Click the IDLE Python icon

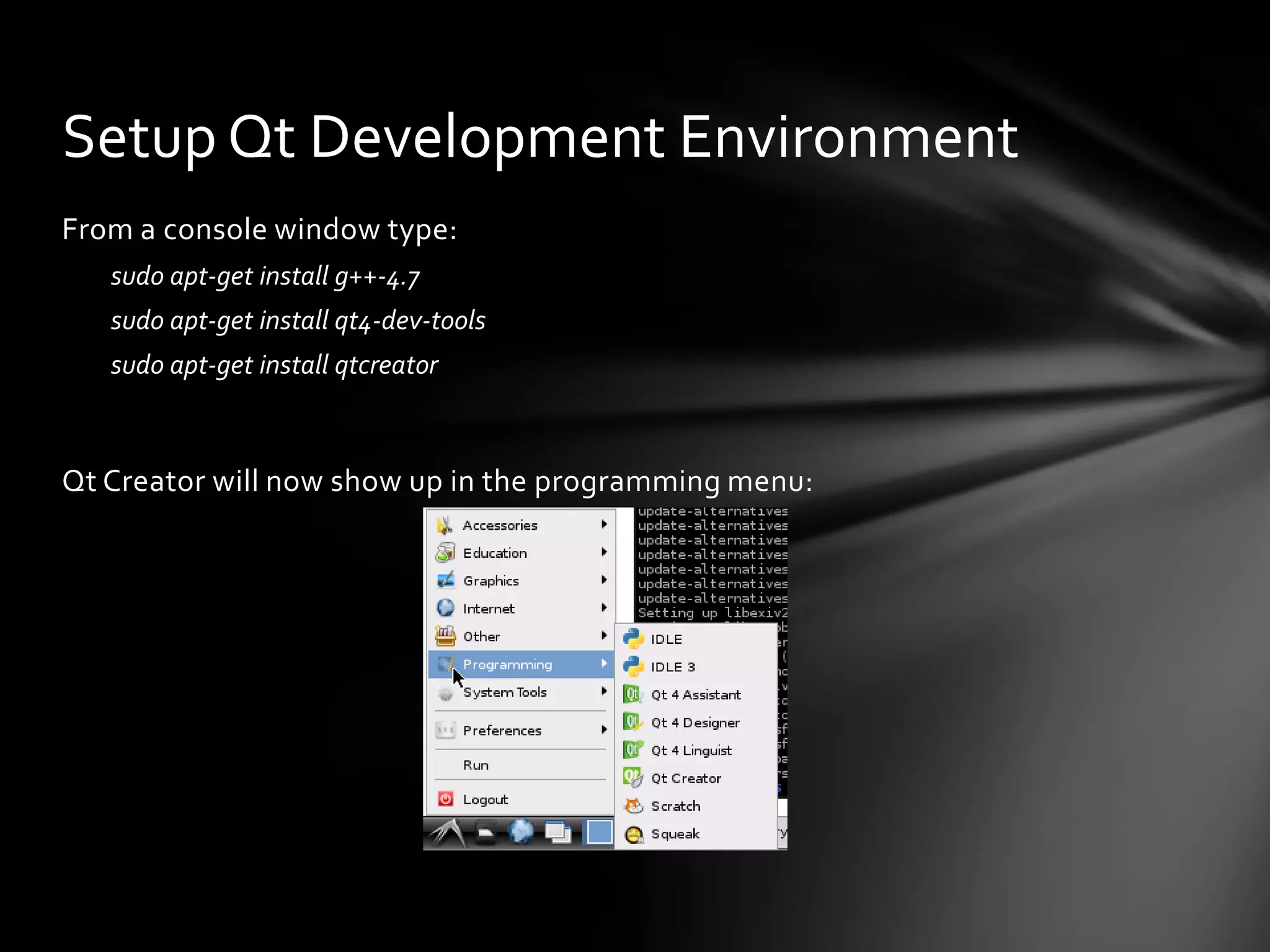tap(633, 639)
